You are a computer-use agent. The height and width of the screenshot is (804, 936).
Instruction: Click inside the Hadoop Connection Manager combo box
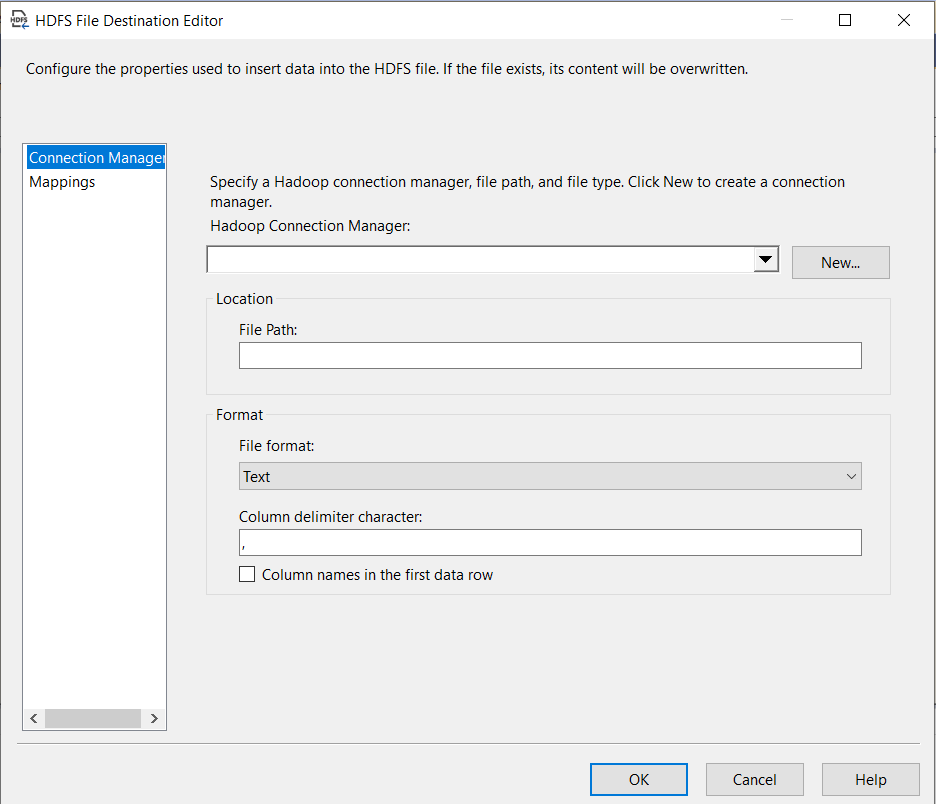pyautogui.click(x=480, y=261)
